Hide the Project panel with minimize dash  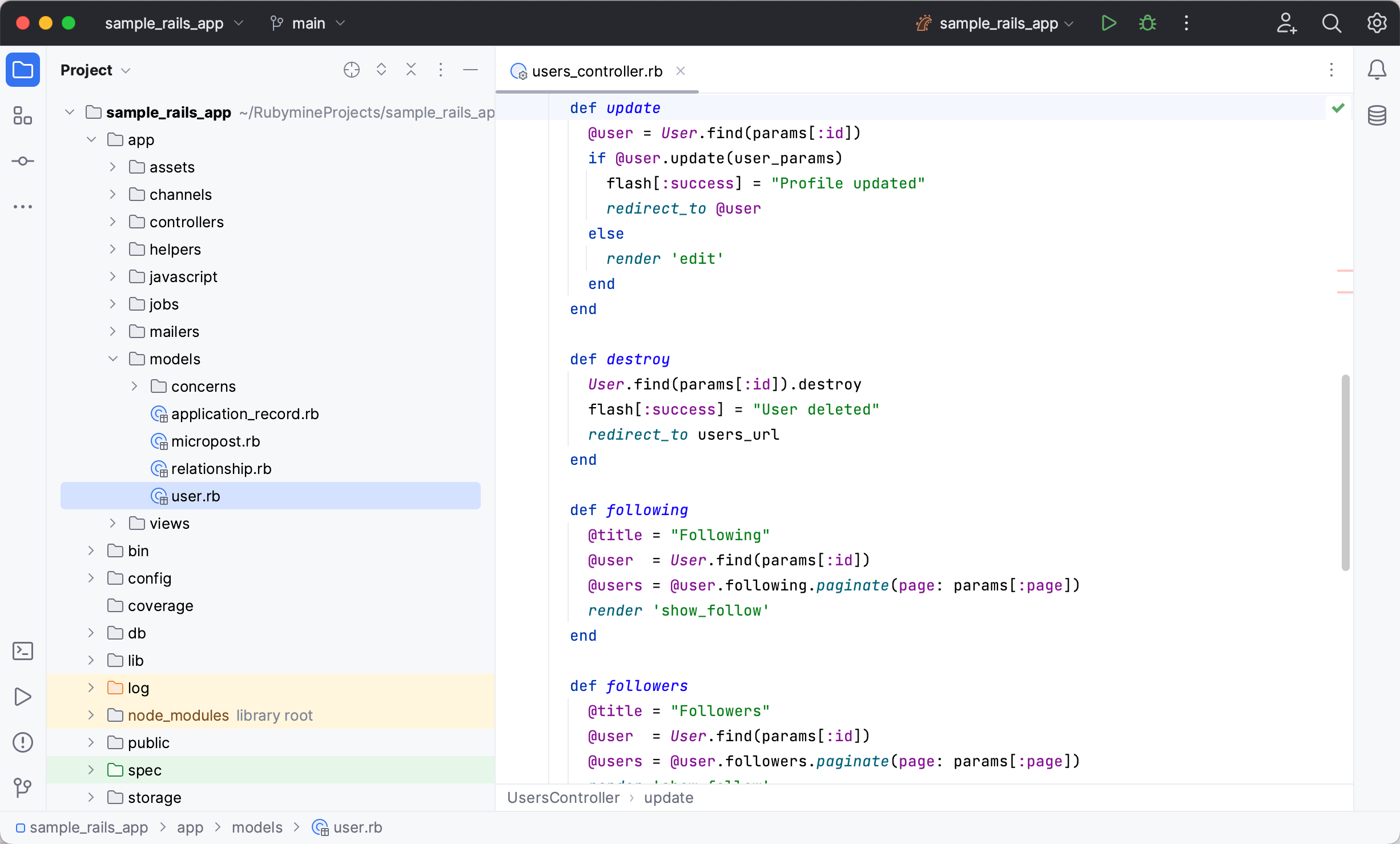[470, 70]
